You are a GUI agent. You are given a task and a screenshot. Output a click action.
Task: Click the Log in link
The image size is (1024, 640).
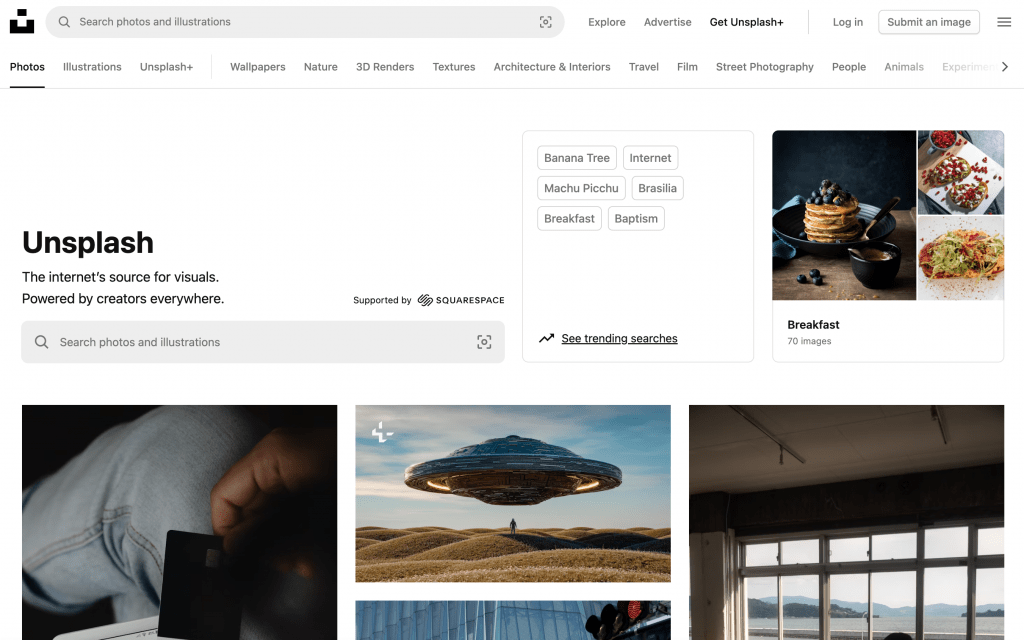(846, 21)
